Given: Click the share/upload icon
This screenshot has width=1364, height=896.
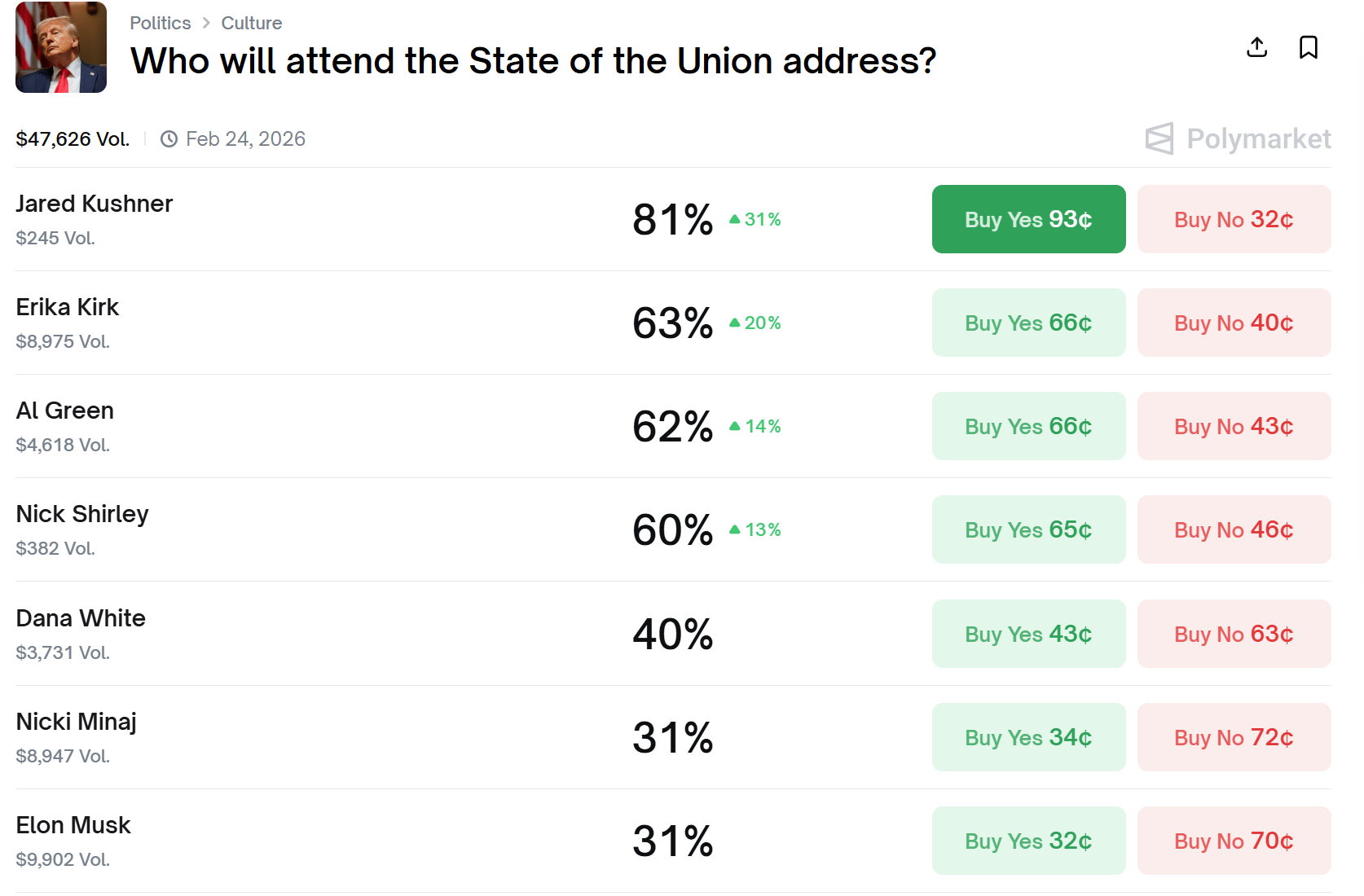Looking at the screenshot, I should (1256, 47).
